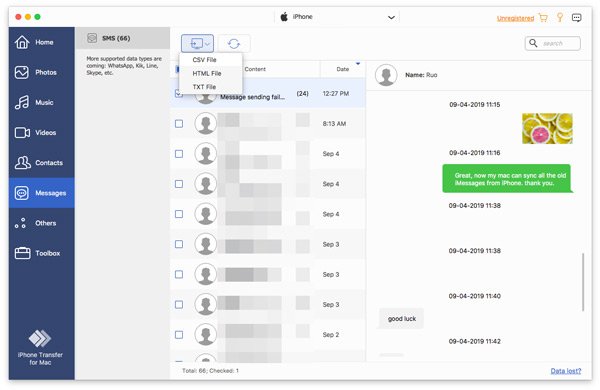Click the 'Name: Ruo' label
The image size is (600, 390).
tap(421, 75)
